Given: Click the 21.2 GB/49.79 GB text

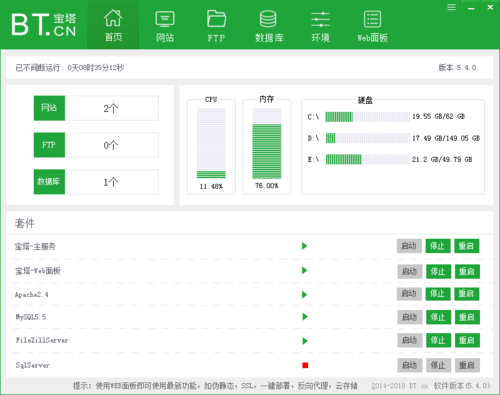Looking at the screenshot, I should pos(442,159).
